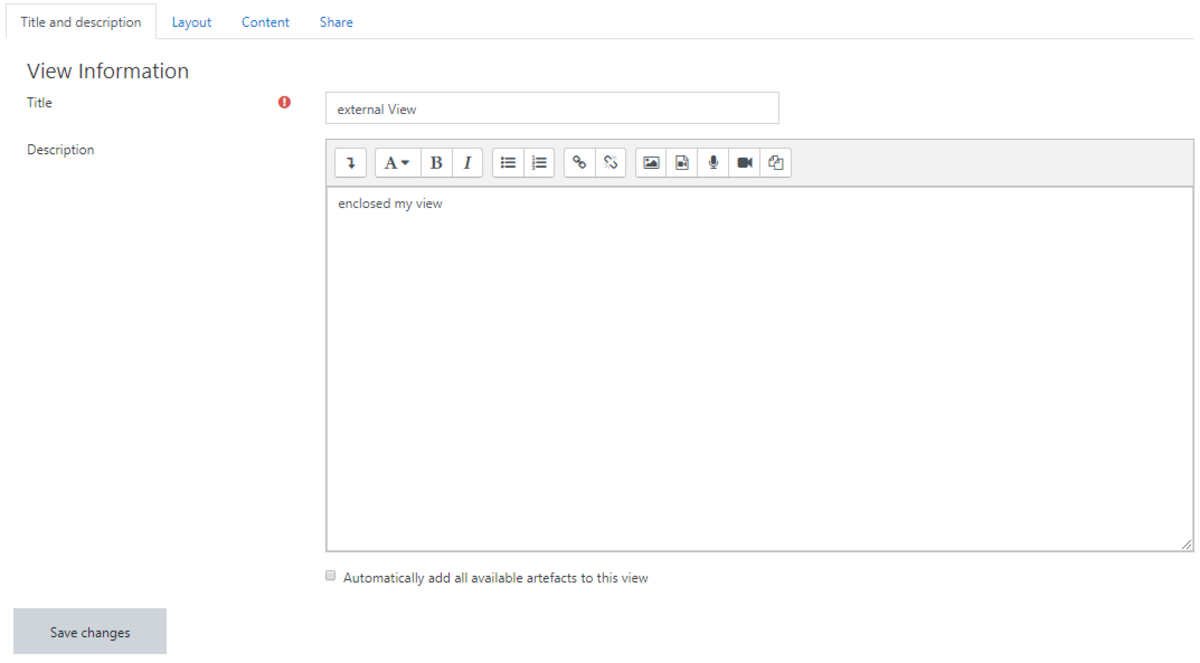Go to the Share tab
The width and height of the screenshot is (1200, 663).
tap(336, 22)
